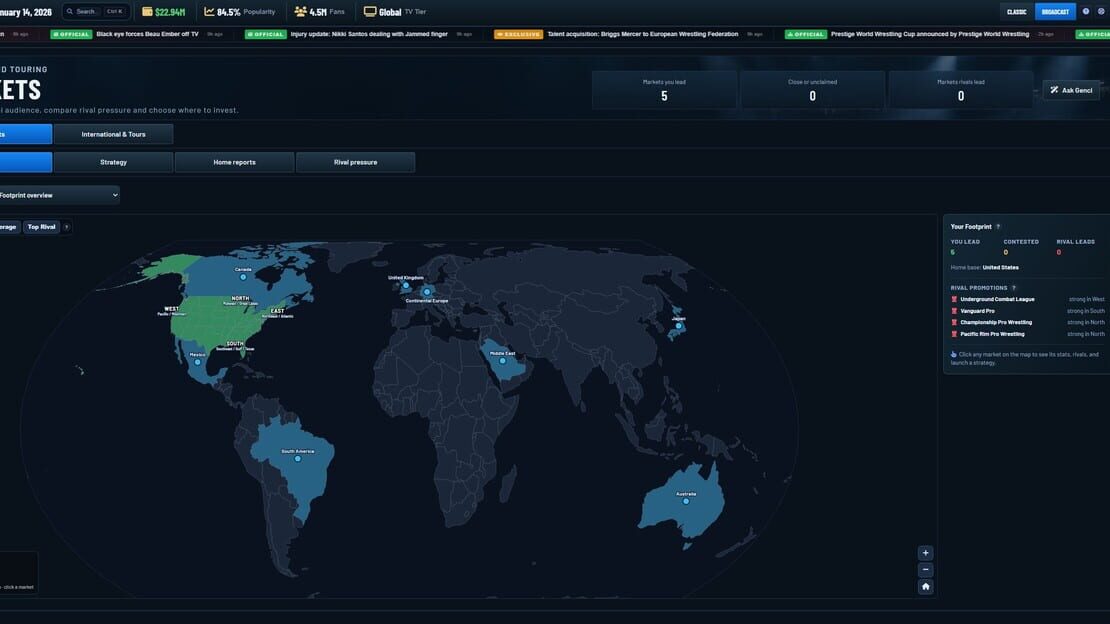Click the Fans group icon
The image size is (1110, 624).
click(x=300, y=11)
